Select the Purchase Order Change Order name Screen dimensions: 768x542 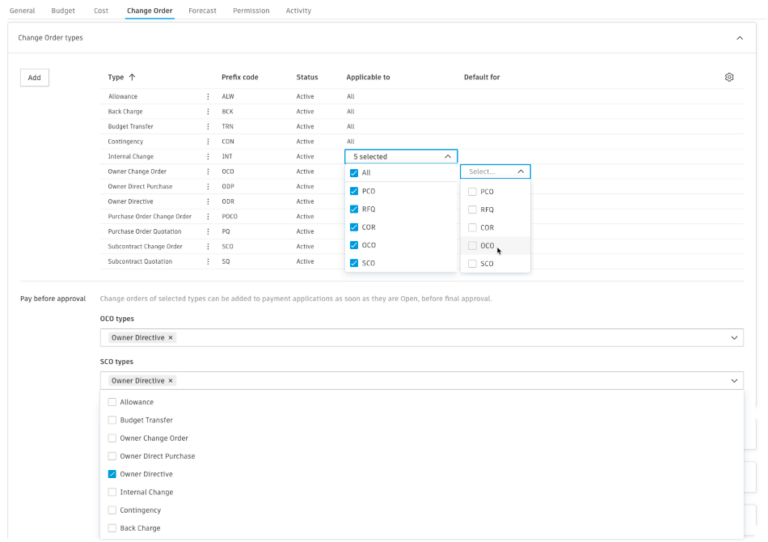click(x=149, y=216)
